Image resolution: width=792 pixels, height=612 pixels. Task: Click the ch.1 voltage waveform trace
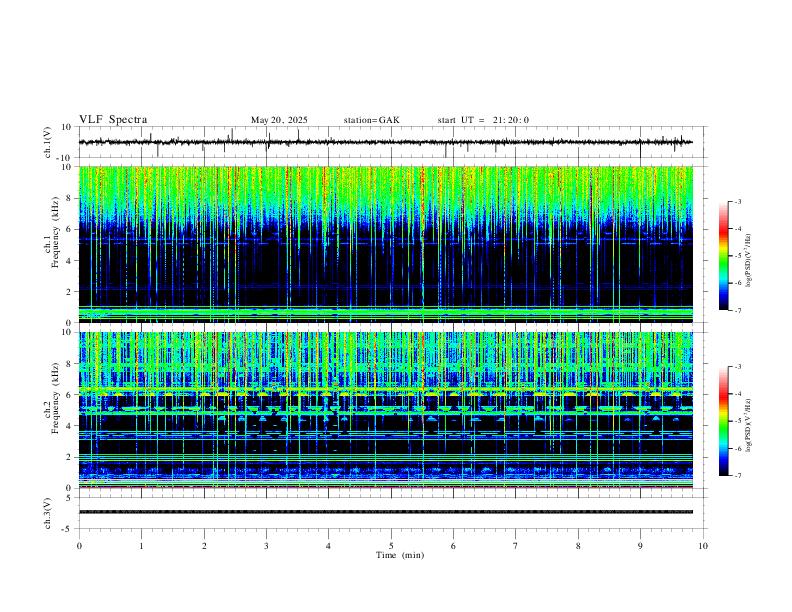click(386, 142)
